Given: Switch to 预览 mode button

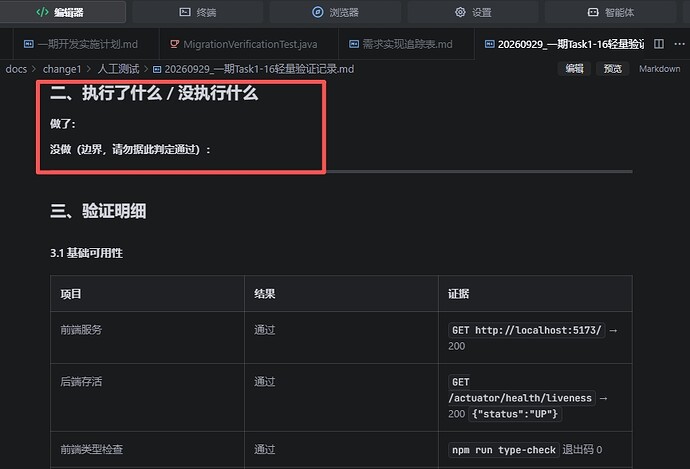Looking at the screenshot, I should pyautogui.click(x=613, y=69).
